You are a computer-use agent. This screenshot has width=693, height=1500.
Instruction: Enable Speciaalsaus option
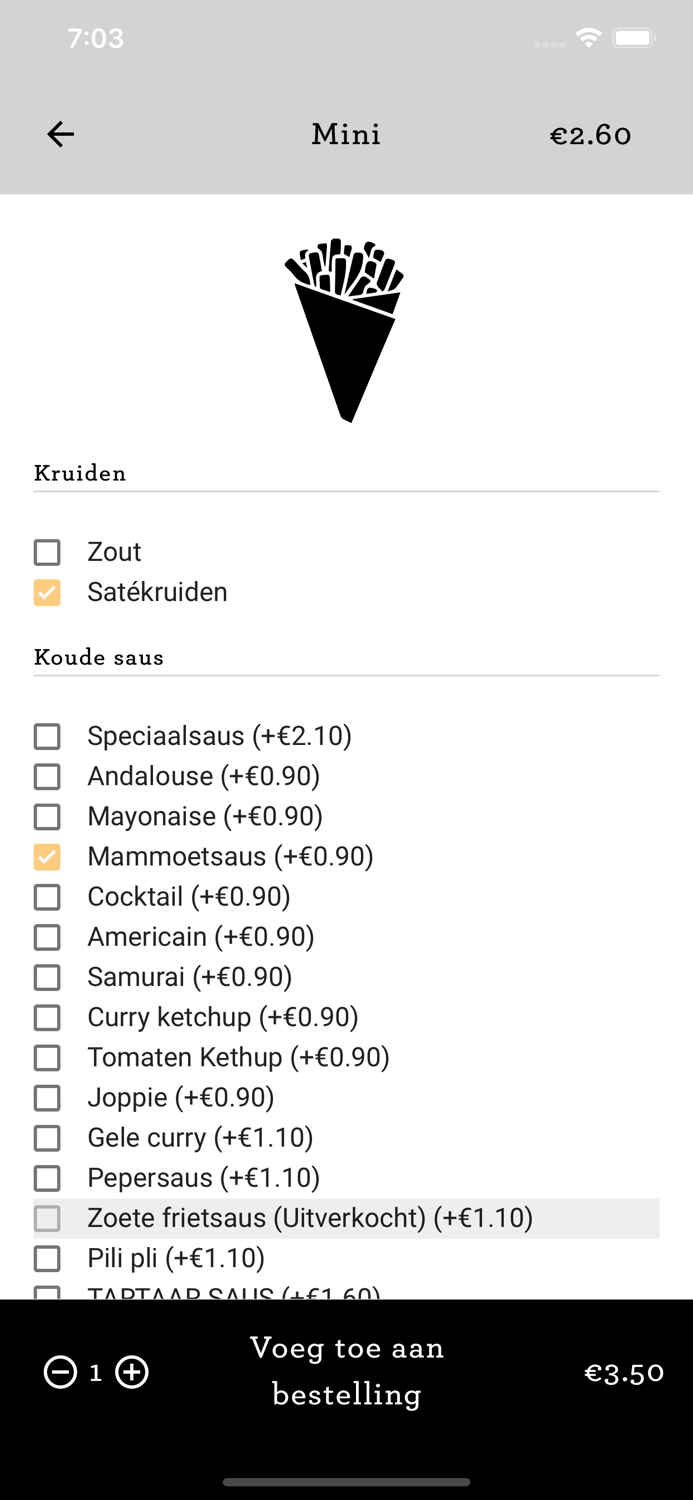47,737
